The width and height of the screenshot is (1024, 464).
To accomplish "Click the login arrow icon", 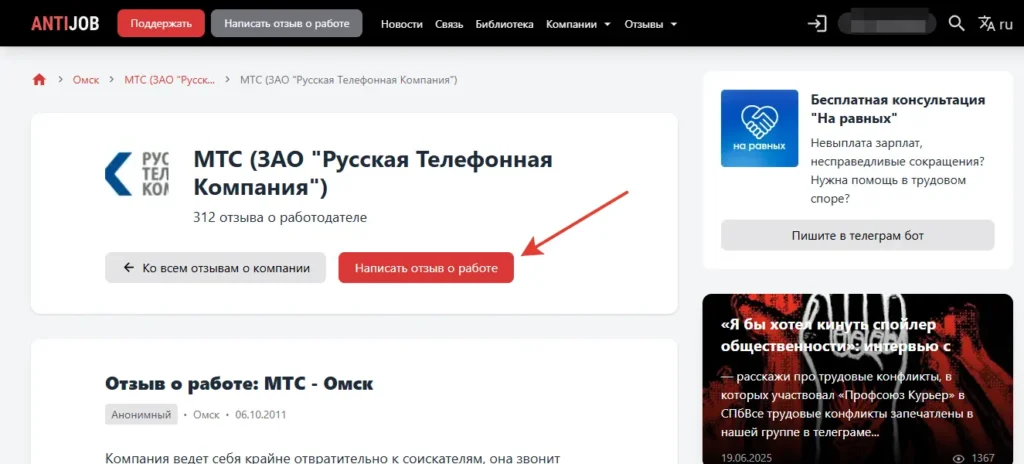I will click(817, 24).
